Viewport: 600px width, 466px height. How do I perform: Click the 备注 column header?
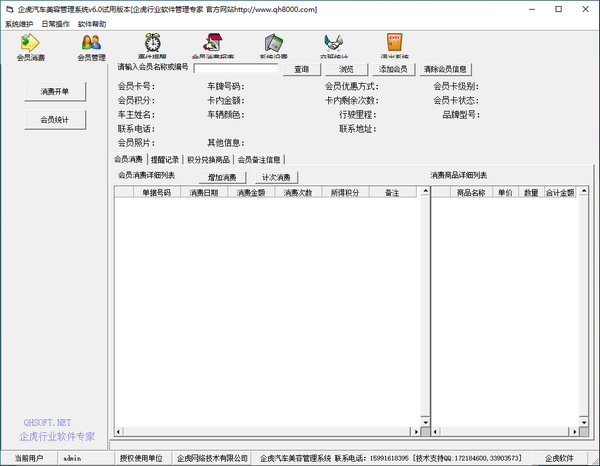click(393, 192)
